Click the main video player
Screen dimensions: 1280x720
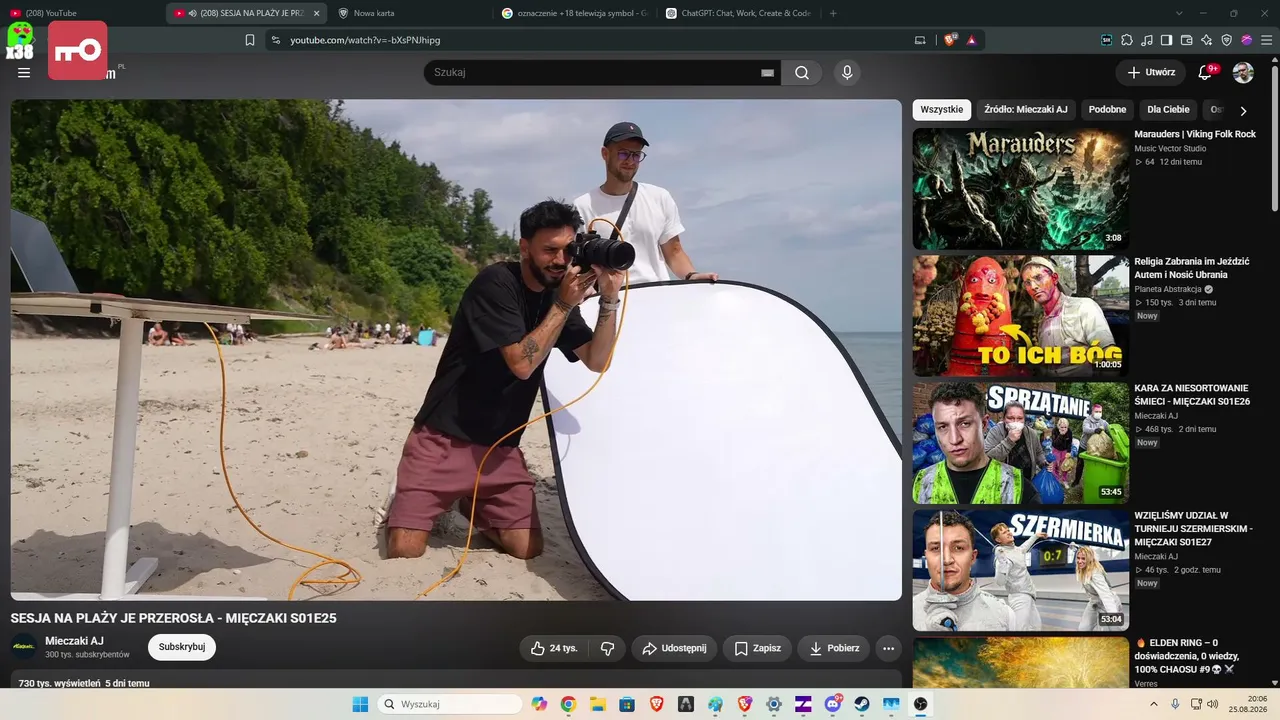click(456, 349)
